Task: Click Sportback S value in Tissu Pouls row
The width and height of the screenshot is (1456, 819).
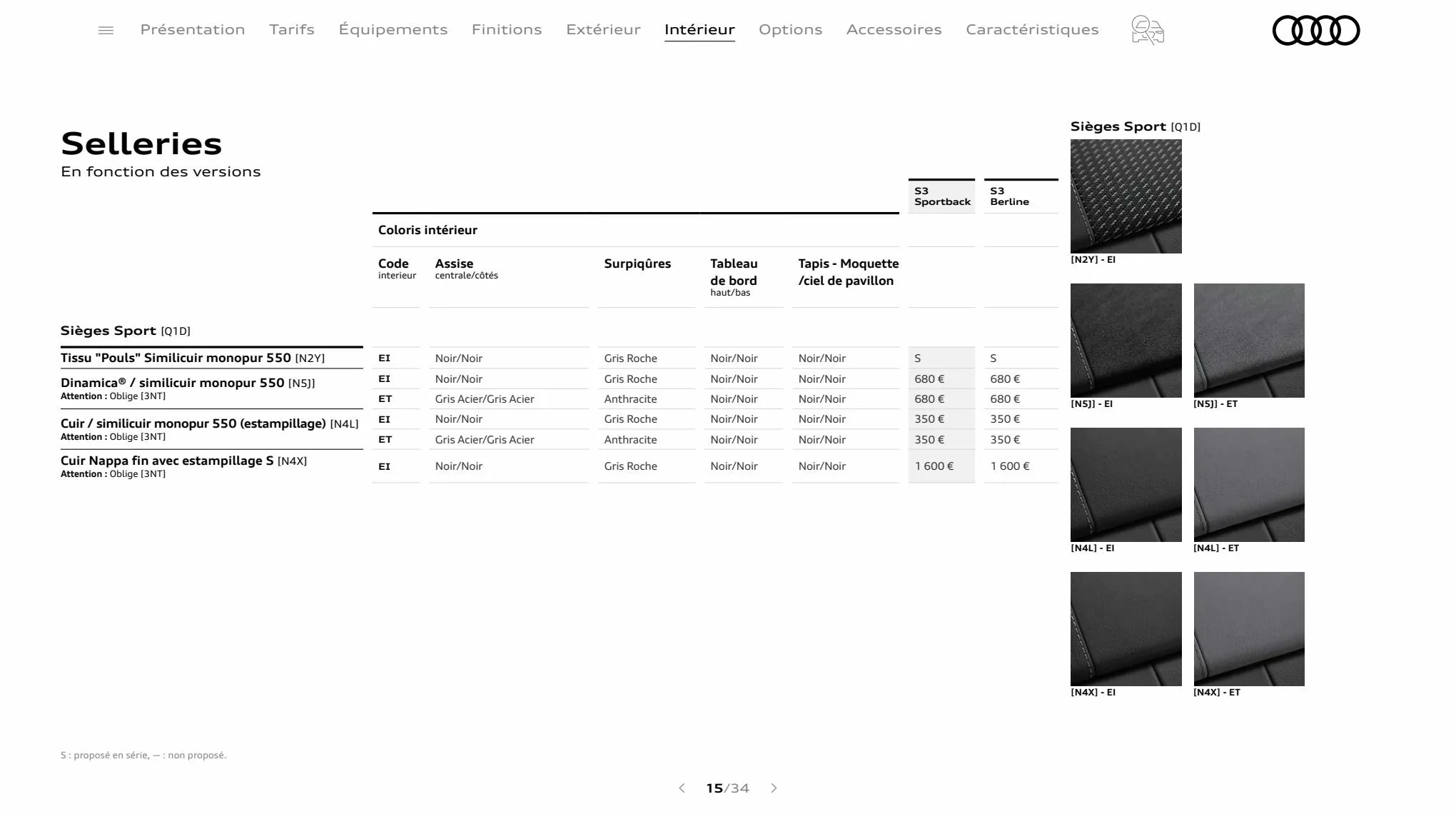Action: pos(918,358)
